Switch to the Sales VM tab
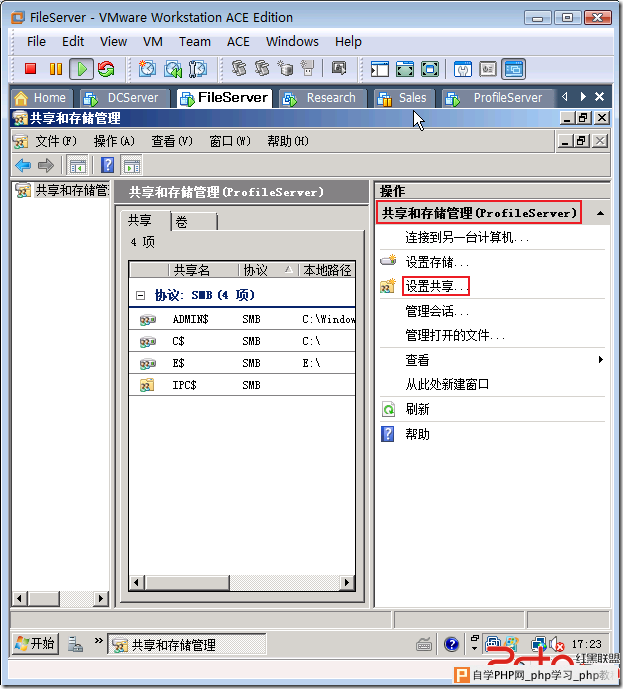The height and width of the screenshot is (689, 623). tap(404, 98)
